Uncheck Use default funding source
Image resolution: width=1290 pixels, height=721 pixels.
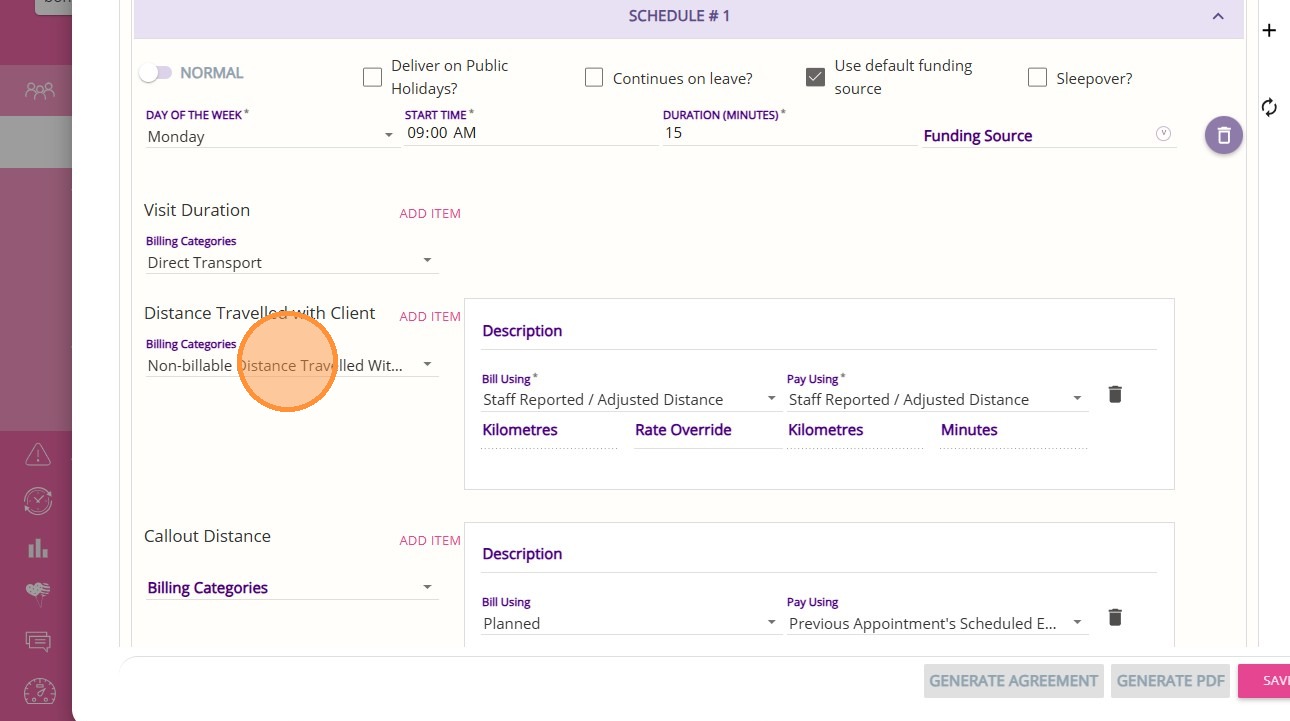pos(816,77)
